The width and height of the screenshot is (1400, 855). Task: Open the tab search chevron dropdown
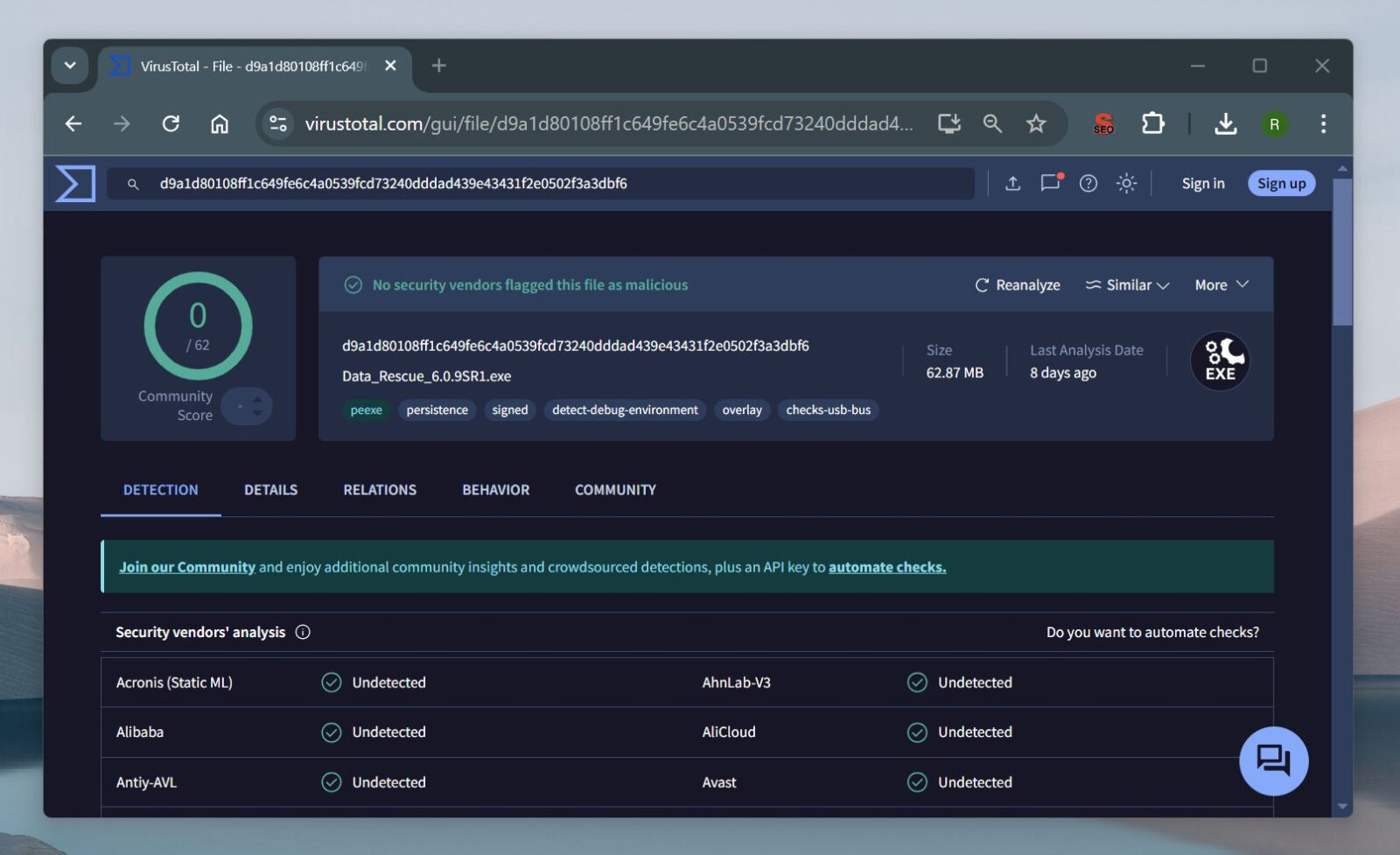pos(70,66)
